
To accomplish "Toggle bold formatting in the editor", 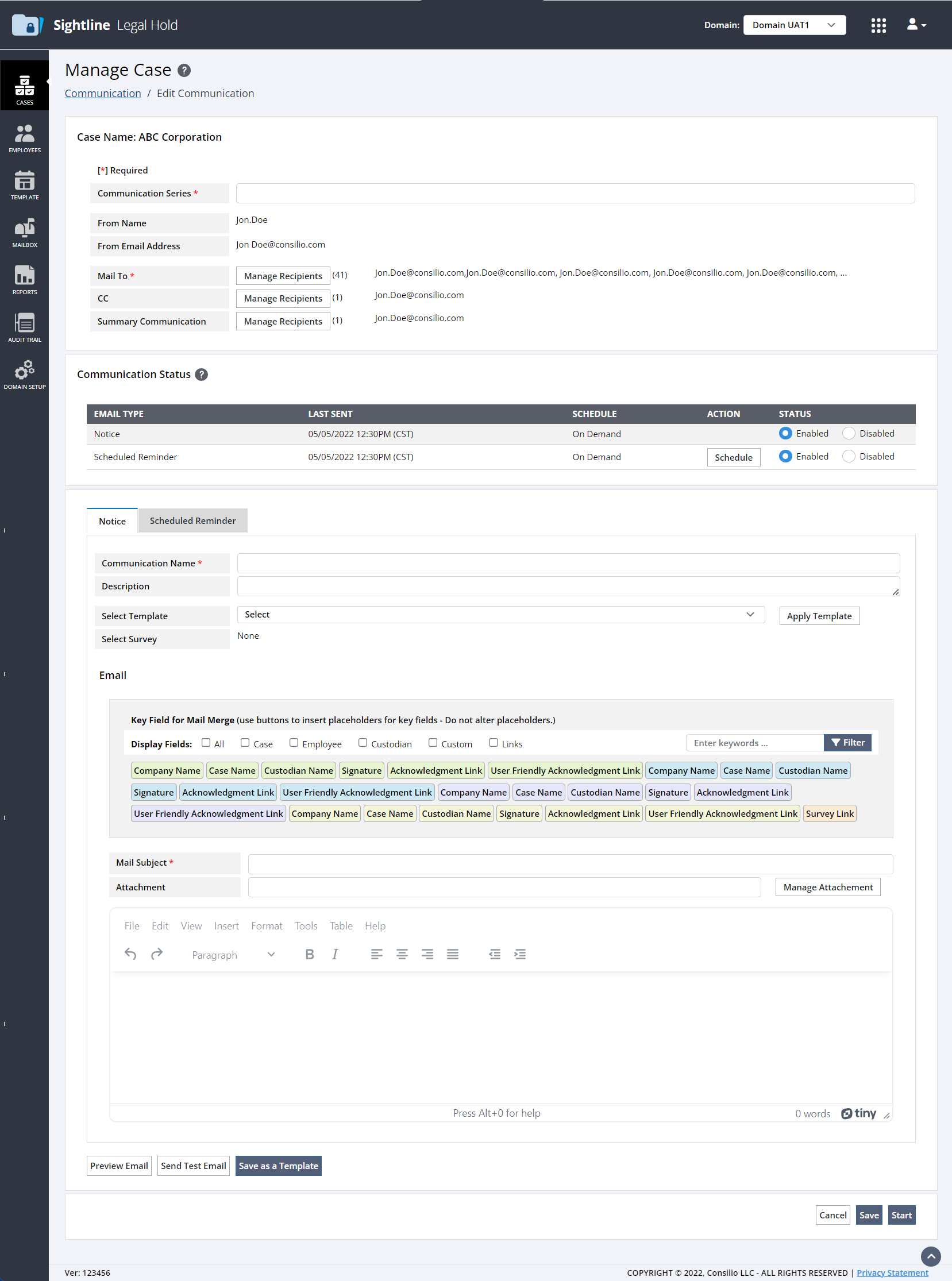I will point(310,954).
